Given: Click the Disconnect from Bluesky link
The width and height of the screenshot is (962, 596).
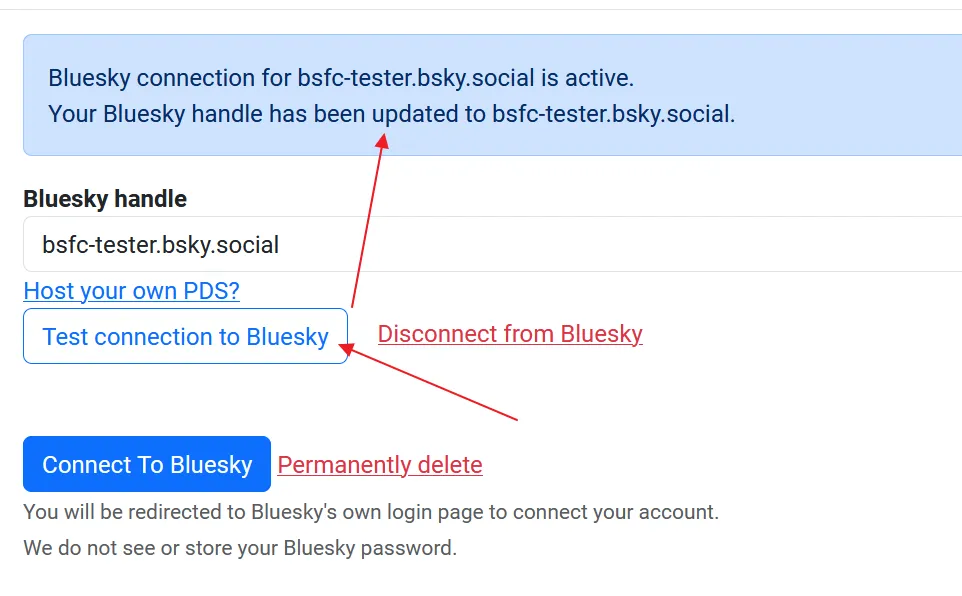Looking at the screenshot, I should pyautogui.click(x=510, y=334).
